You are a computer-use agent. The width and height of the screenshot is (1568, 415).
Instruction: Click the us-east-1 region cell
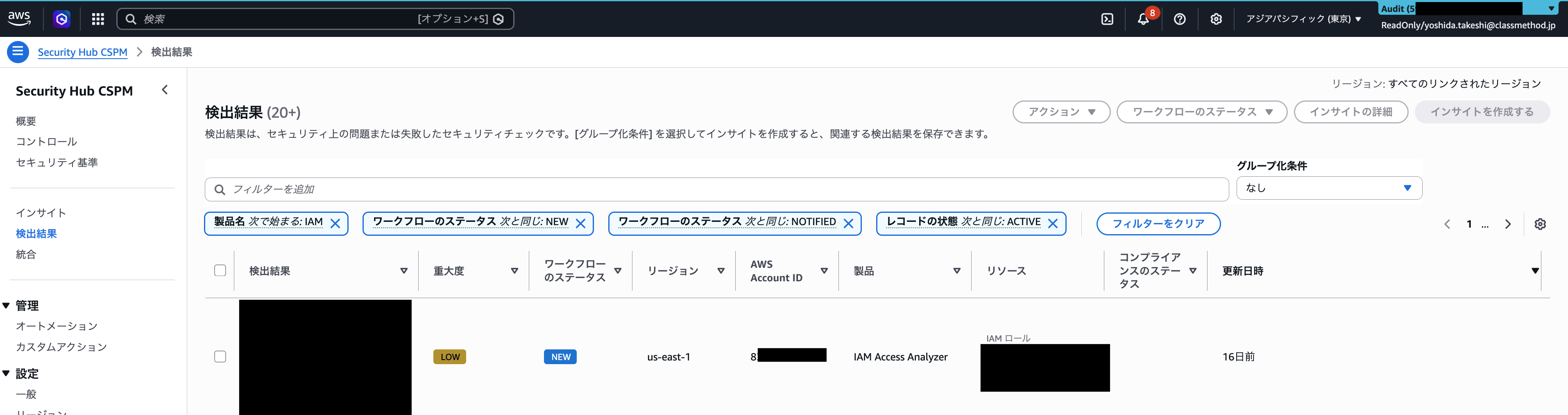(668, 357)
